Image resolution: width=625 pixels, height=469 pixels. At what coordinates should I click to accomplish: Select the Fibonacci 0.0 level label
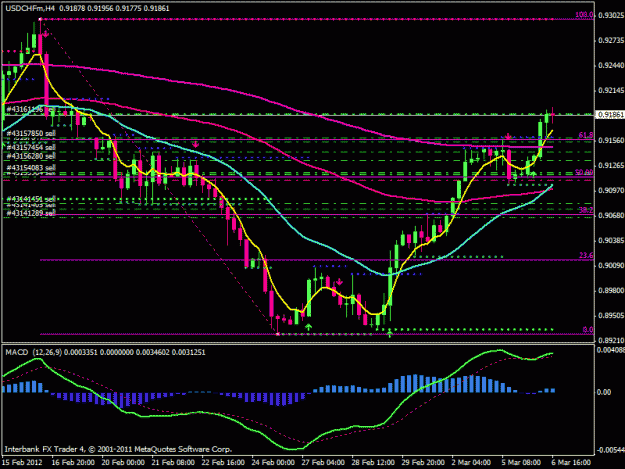coord(588,330)
